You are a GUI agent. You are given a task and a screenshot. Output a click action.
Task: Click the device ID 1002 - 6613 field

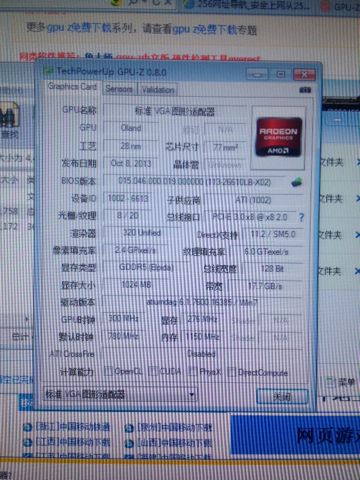pyautogui.click(x=128, y=198)
